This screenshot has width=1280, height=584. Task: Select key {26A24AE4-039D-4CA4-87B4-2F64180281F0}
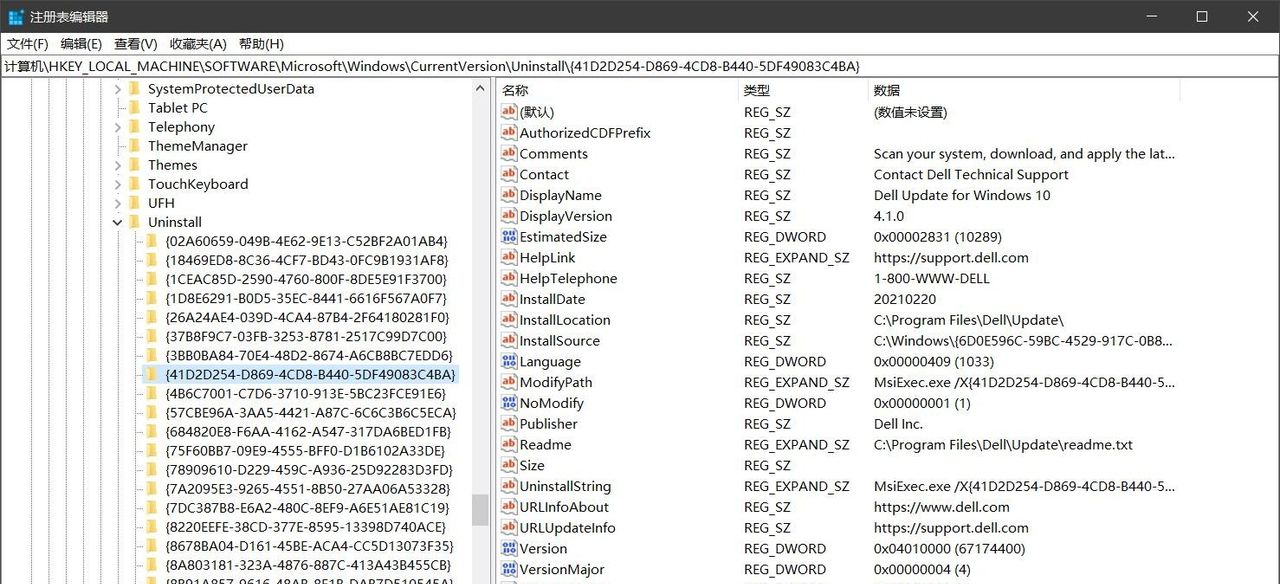(307, 317)
